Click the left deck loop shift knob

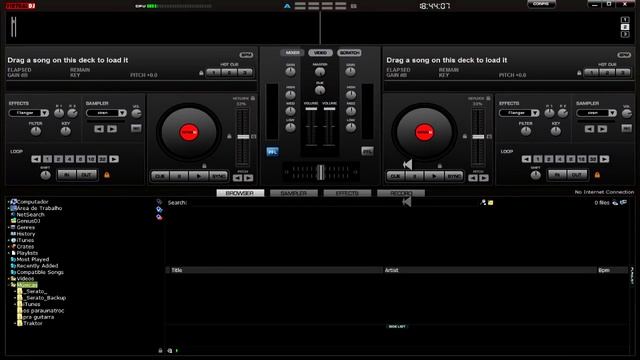(x=45, y=176)
